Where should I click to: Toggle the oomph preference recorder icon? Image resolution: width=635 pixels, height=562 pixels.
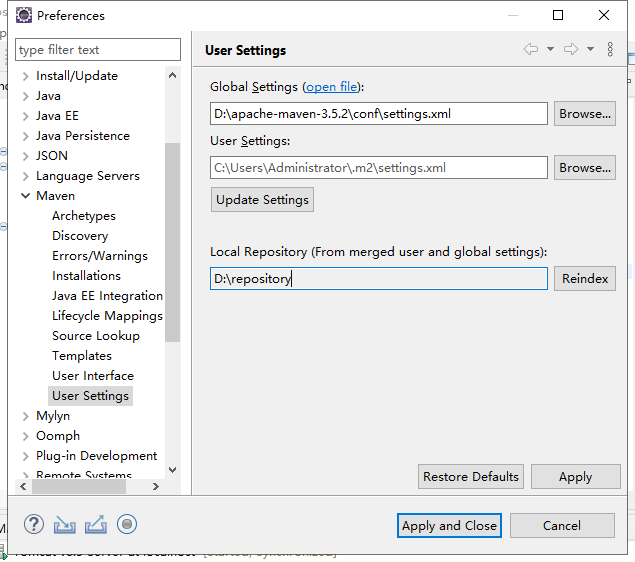(x=127, y=524)
